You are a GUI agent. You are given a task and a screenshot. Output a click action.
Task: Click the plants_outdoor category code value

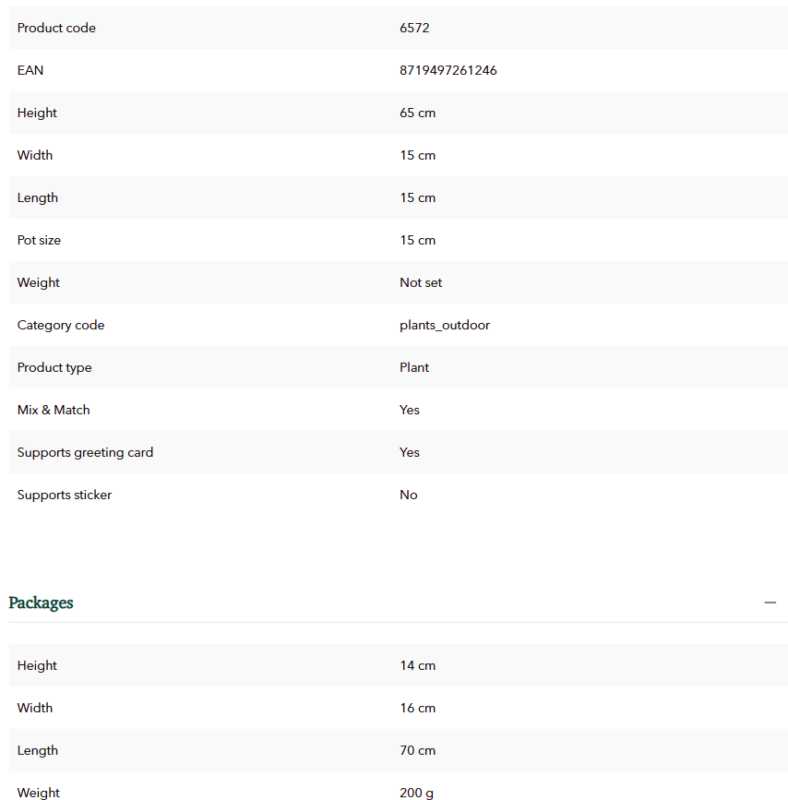coord(445,325)
